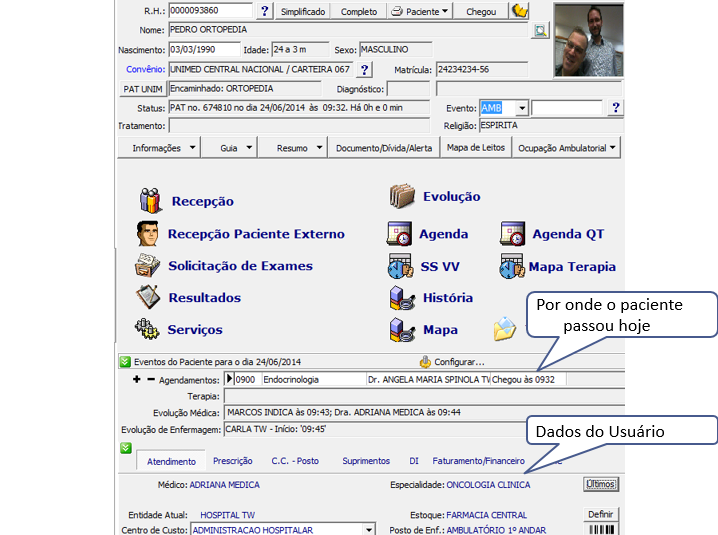Viewport: 718px width, 535px height.
Task: Open the SS VV icon
Action: click(x=401, y=266)
